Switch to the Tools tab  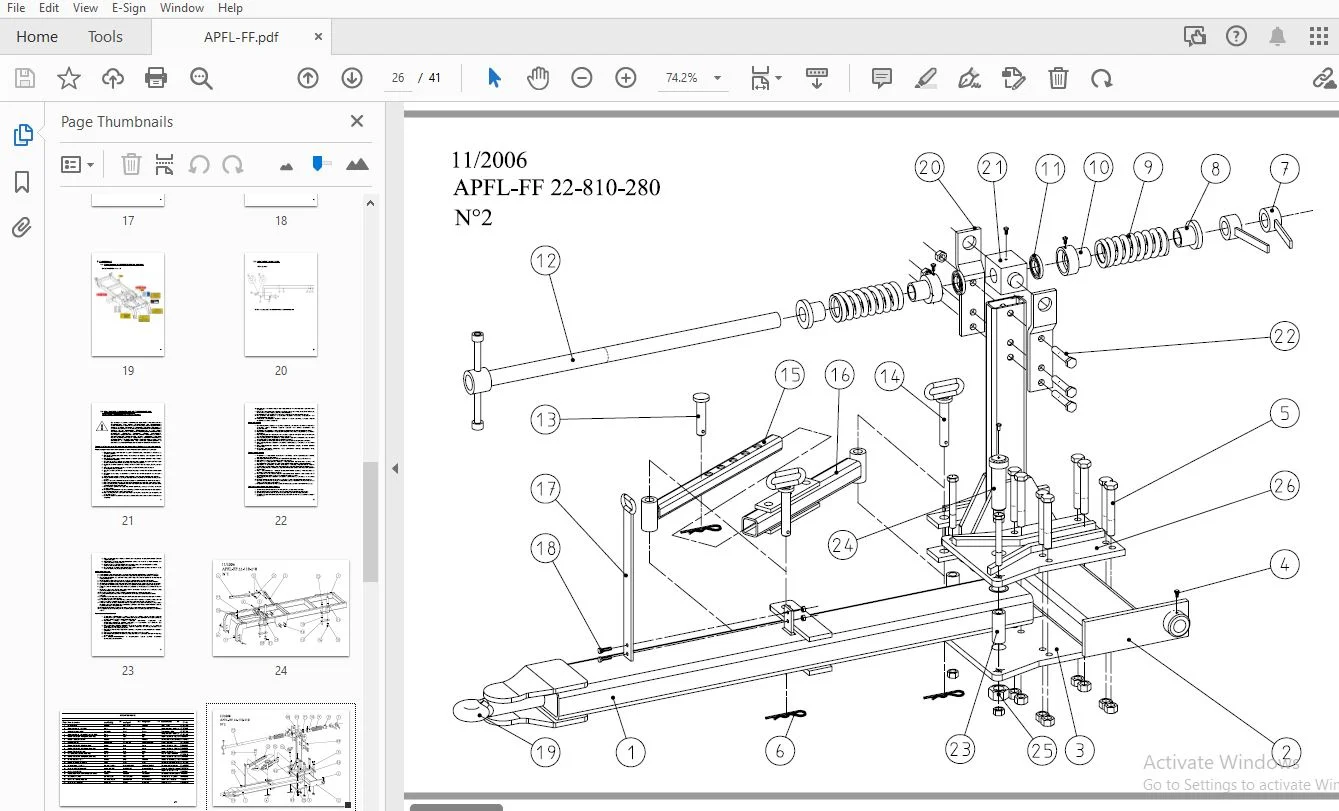pos(105,37)
